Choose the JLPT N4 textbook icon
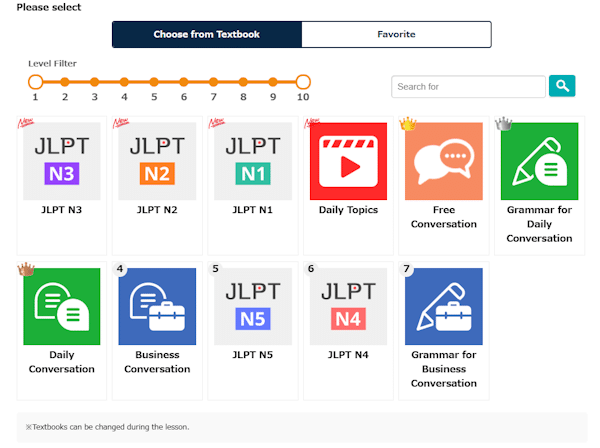The width and height of the screenshot is (600, 448). point(348,306)
